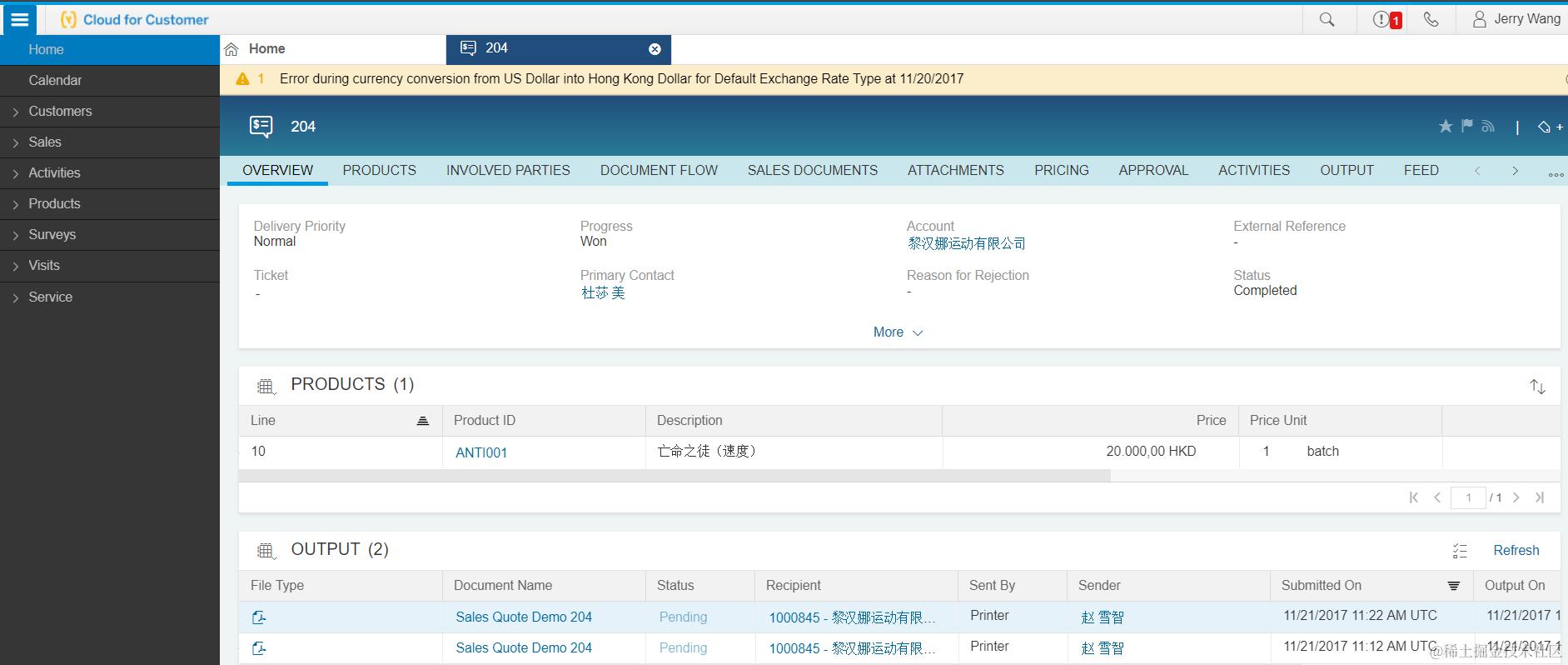The width and height of the screenshot is (1568, 665).
Task: Click the products table horizontal scrollbar
Action: tap(674, 475)
